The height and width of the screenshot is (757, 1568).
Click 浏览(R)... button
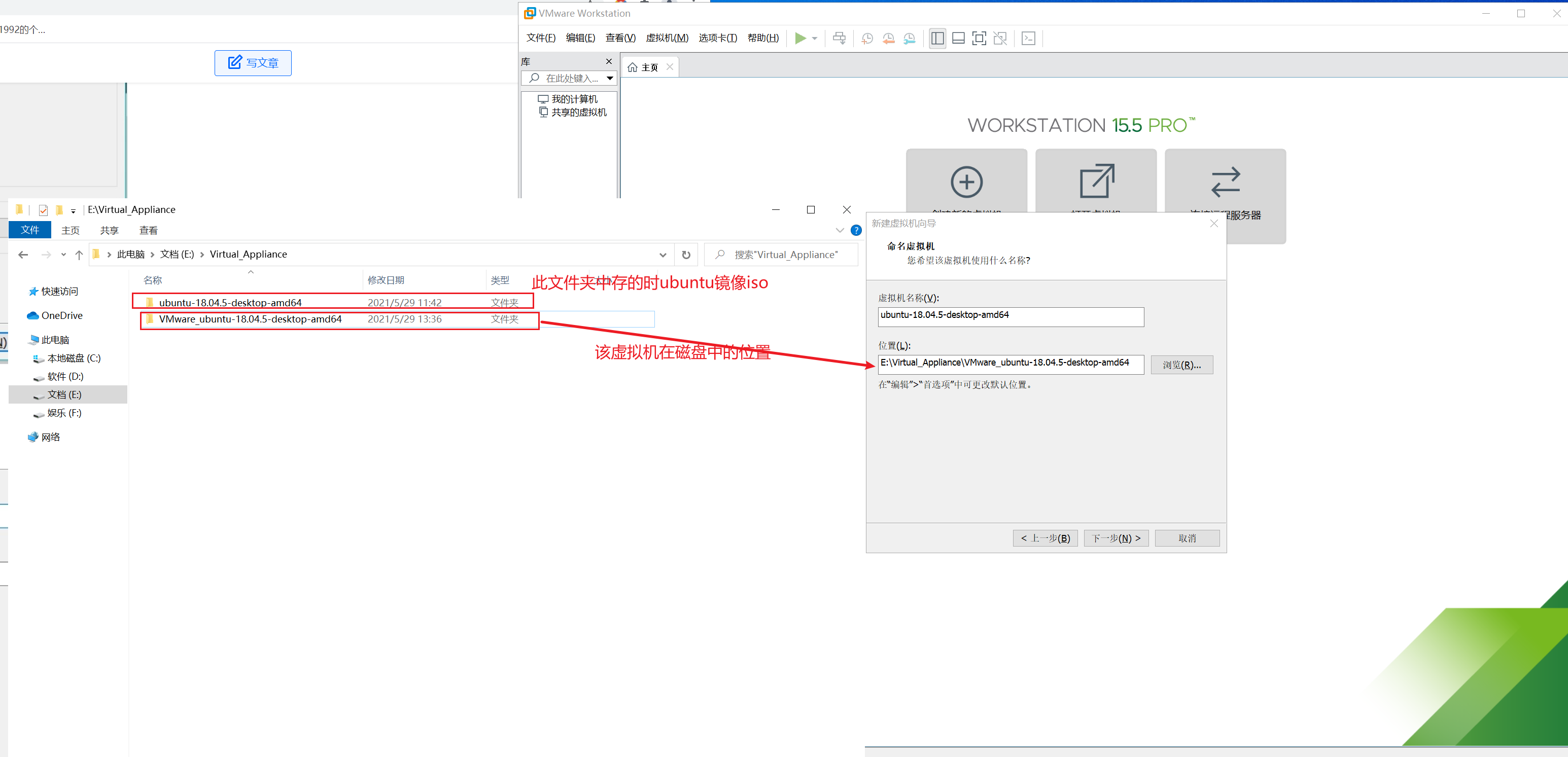[1181, 365]
